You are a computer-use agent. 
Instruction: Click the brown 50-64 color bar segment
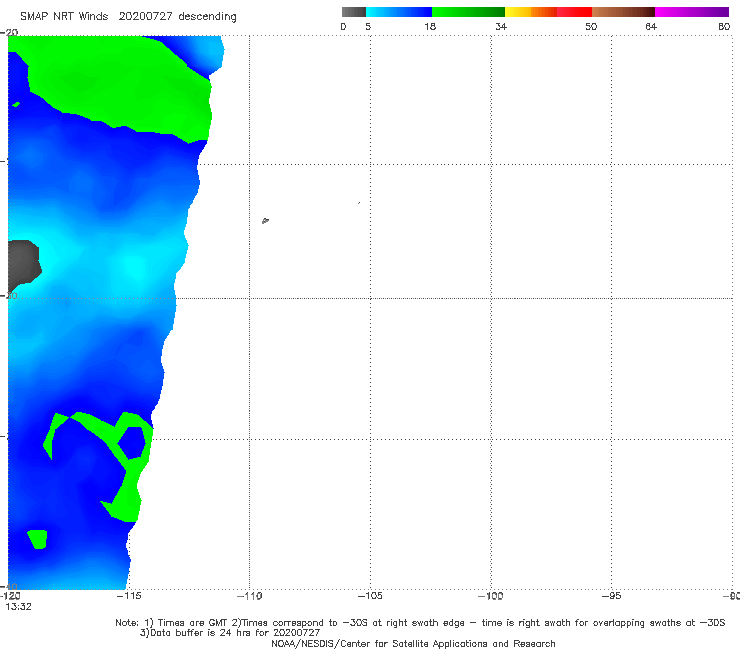623,12
